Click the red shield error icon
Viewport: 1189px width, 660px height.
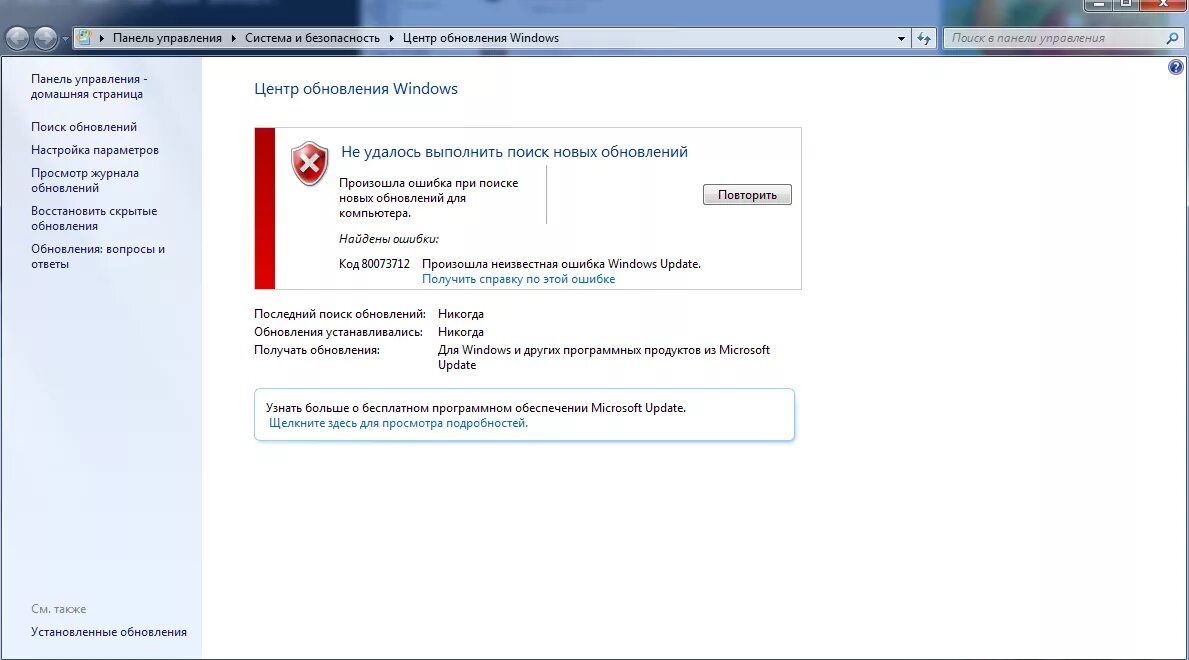[x=309, y=163]
